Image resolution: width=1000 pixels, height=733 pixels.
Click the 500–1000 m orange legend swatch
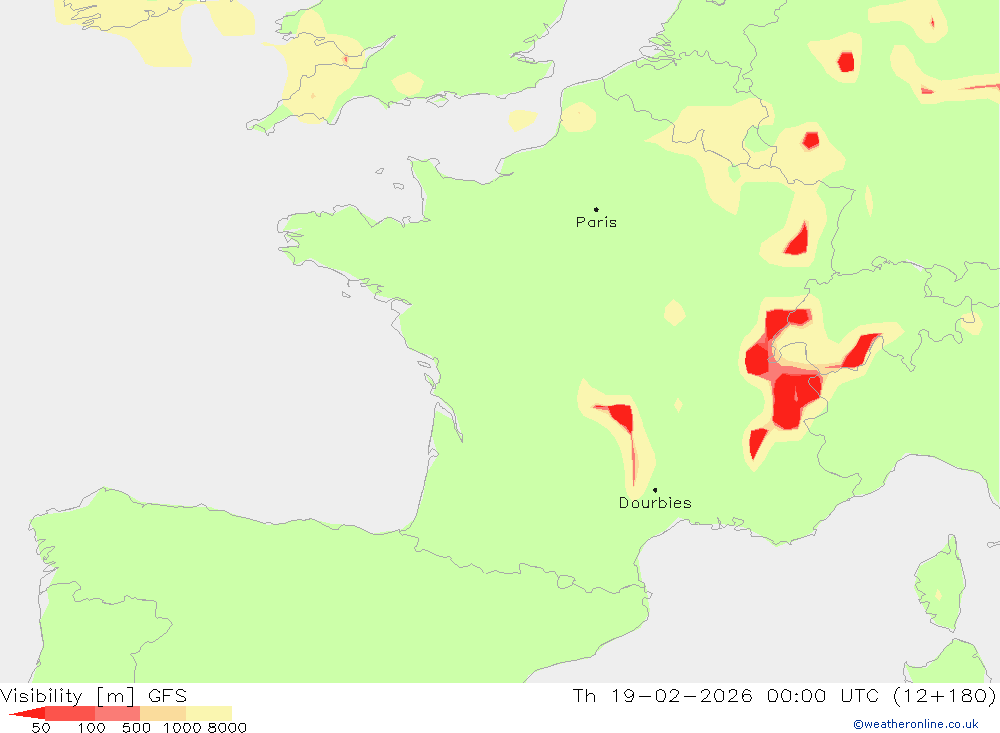tap(163, 713)
